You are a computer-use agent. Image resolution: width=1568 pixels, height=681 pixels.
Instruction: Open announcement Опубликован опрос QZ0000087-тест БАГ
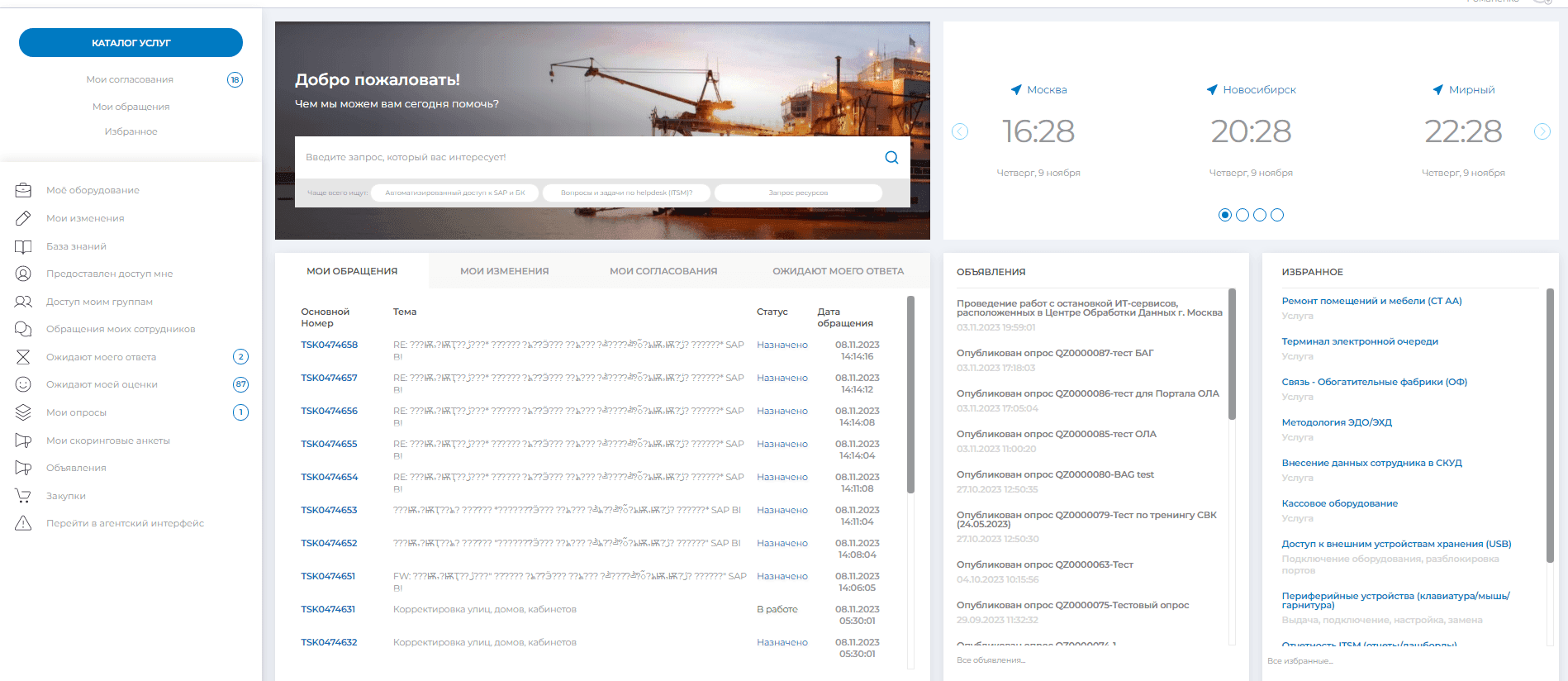[x=1055, y=353]
